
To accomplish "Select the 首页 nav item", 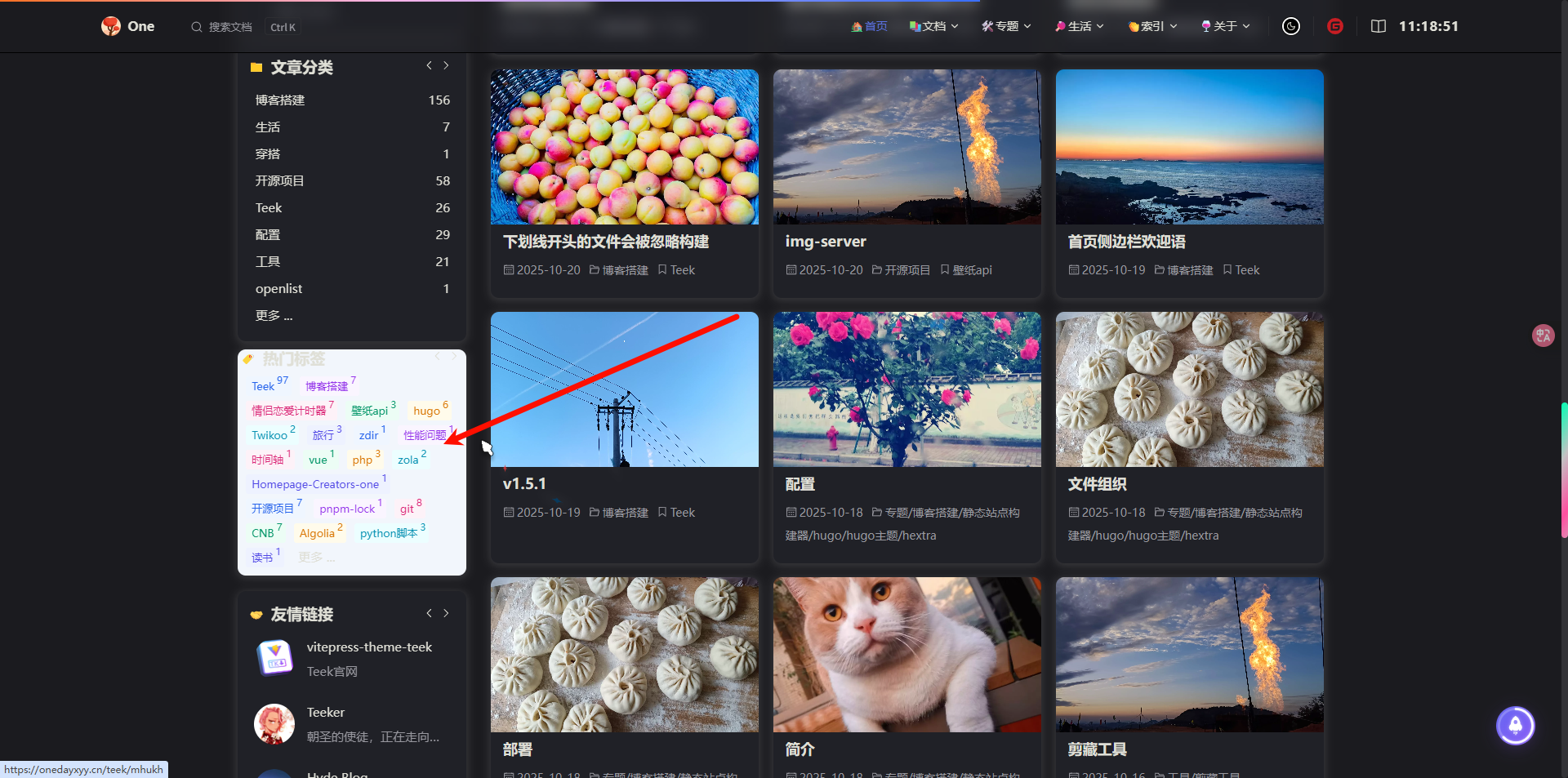I will click(x=869, y=26).
